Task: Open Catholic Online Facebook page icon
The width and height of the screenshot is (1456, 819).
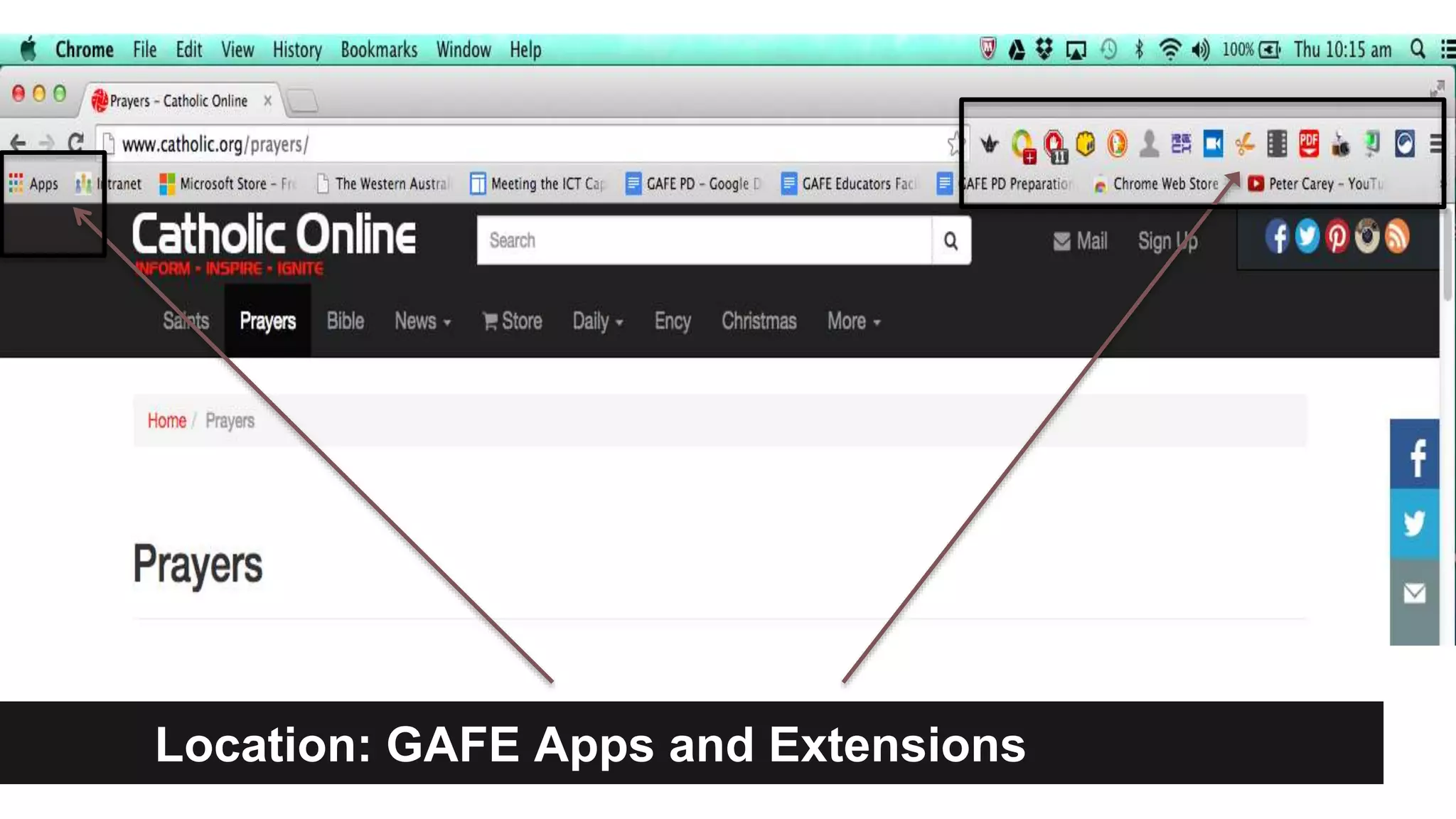Action: pos(1277,237)
